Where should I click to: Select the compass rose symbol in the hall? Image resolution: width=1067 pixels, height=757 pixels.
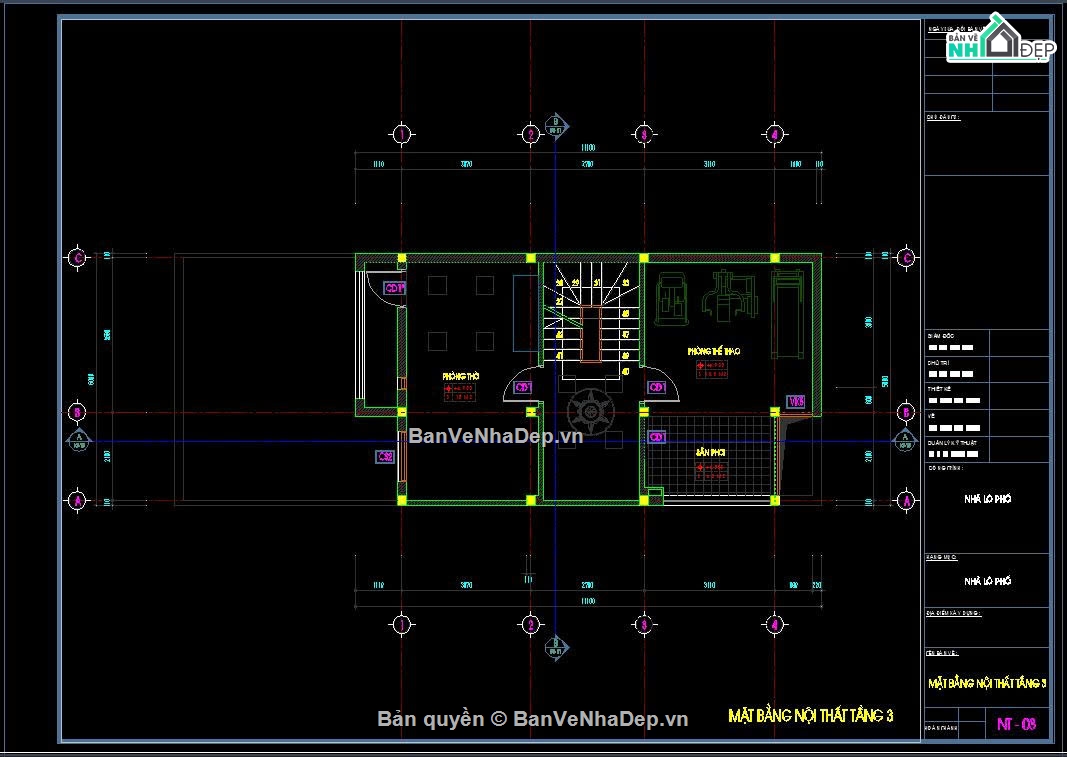[x=590, y=411]
